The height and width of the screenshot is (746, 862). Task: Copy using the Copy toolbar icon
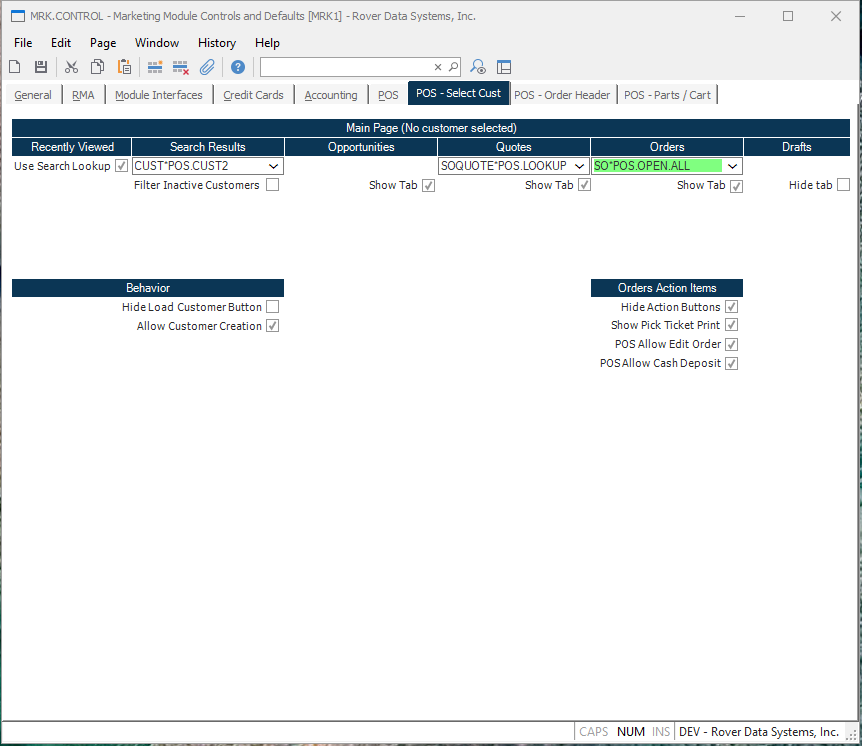pyautogui.click(x=97, y=66)
